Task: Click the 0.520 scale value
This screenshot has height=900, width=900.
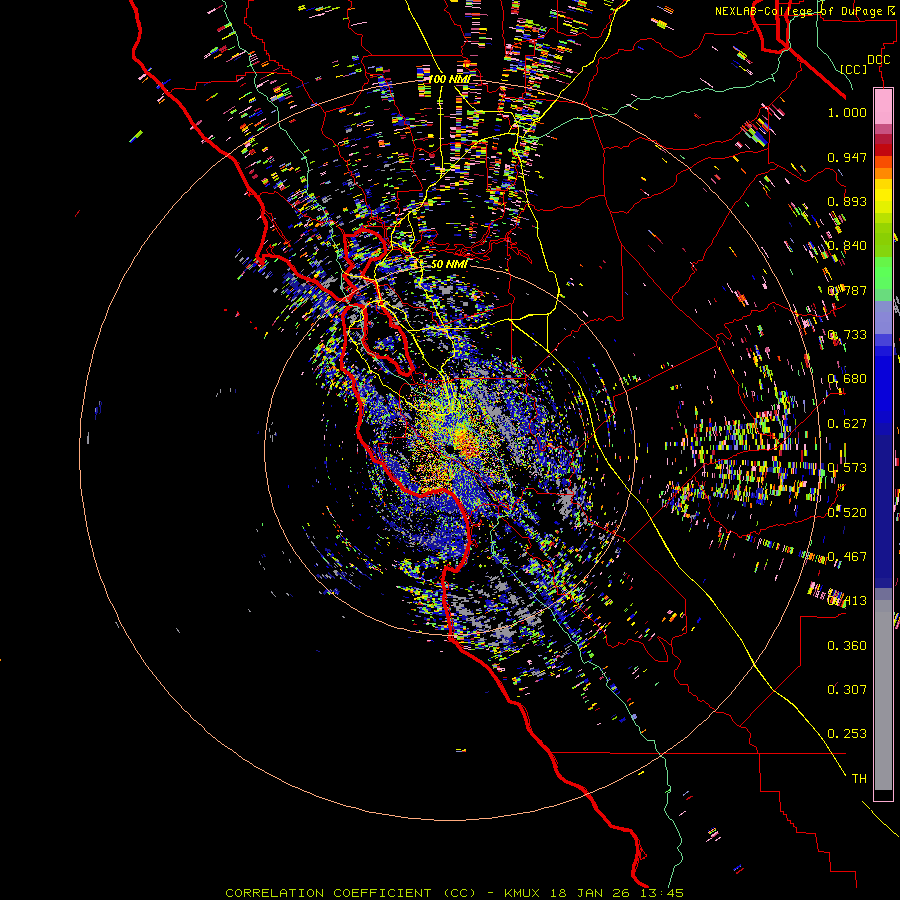Action: click(847, 512)
